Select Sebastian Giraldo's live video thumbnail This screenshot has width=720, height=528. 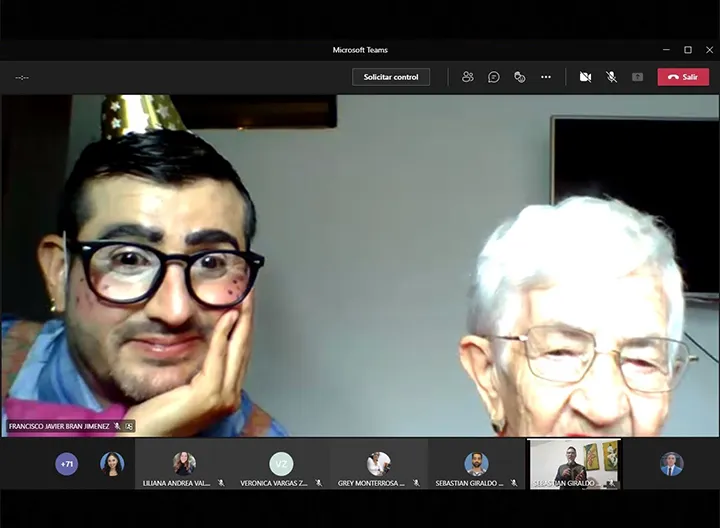[x=574, y=464]
